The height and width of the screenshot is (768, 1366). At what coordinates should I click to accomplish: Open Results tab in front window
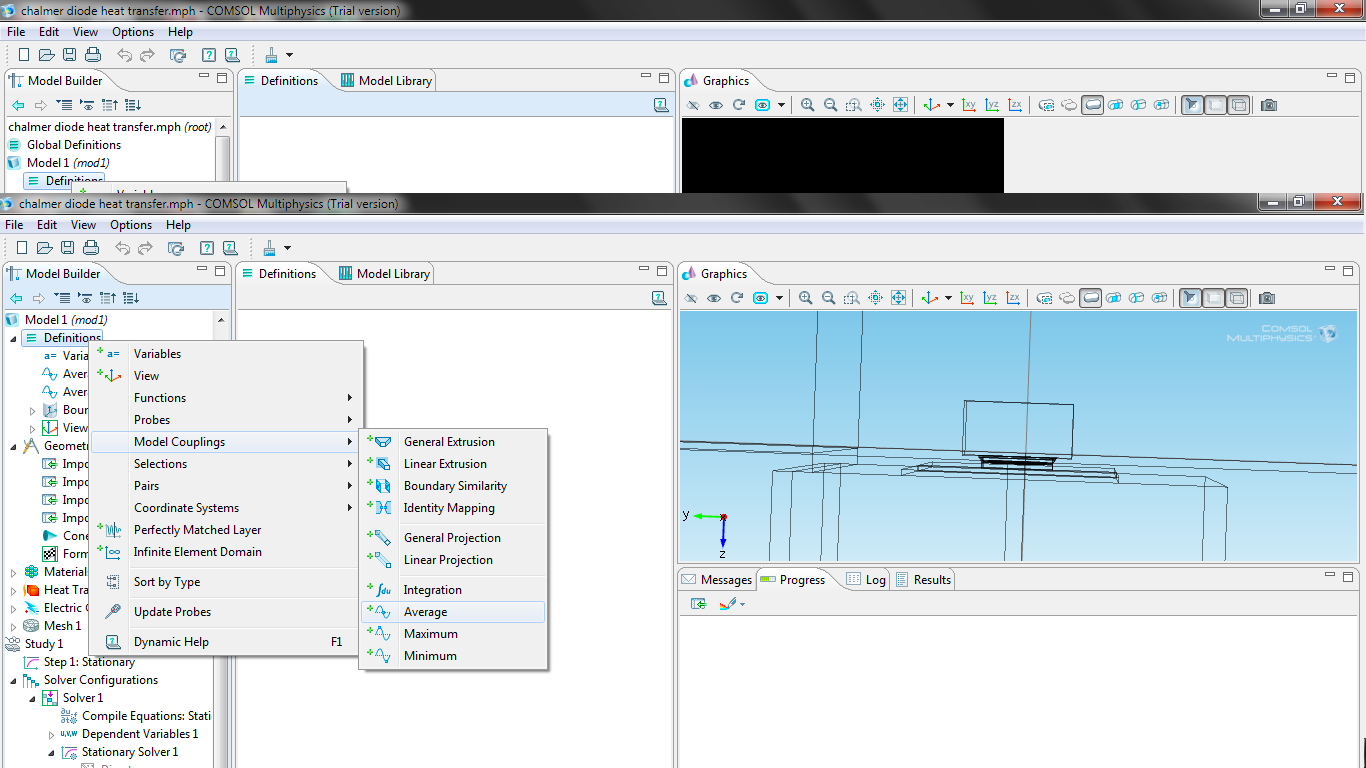tap(923, 580)
